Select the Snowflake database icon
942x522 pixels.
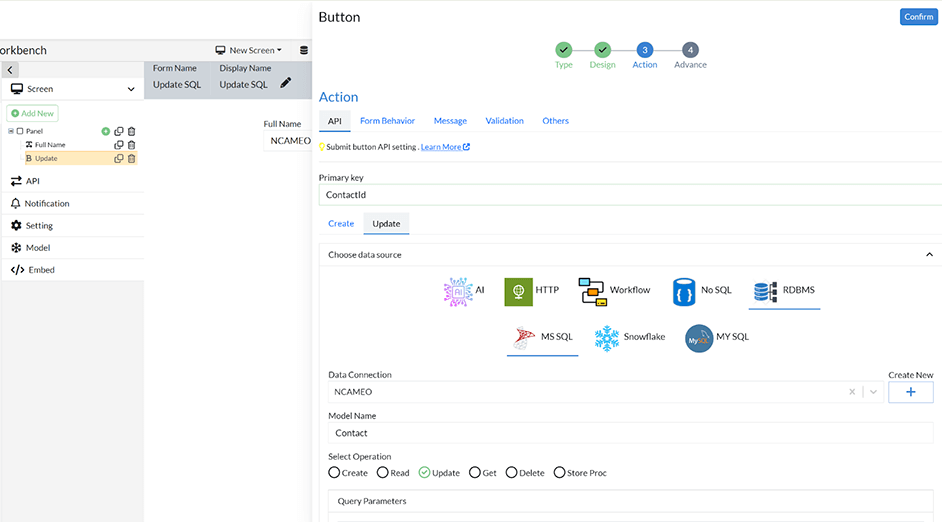[x=607, y=338]
